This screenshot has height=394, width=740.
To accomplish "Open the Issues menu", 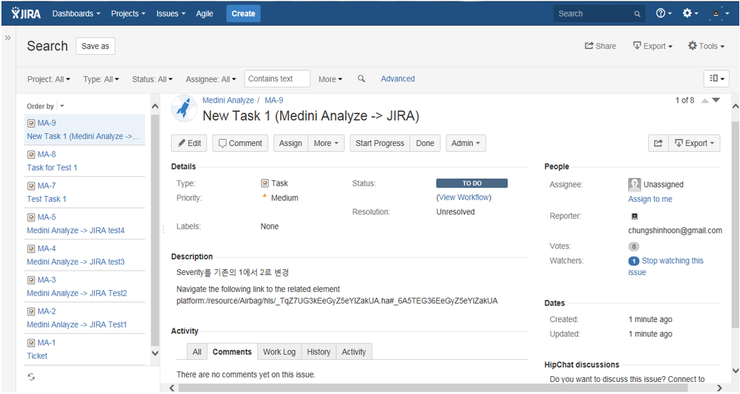I will click(171, 14).
